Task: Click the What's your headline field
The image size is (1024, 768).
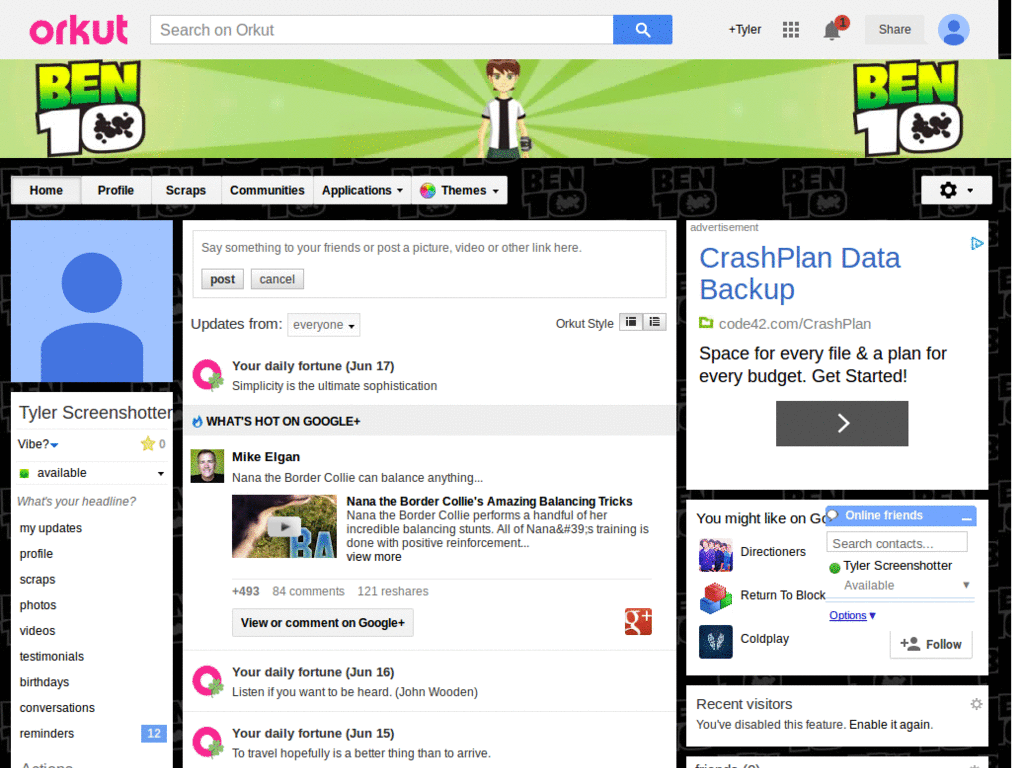Action: 76,502
